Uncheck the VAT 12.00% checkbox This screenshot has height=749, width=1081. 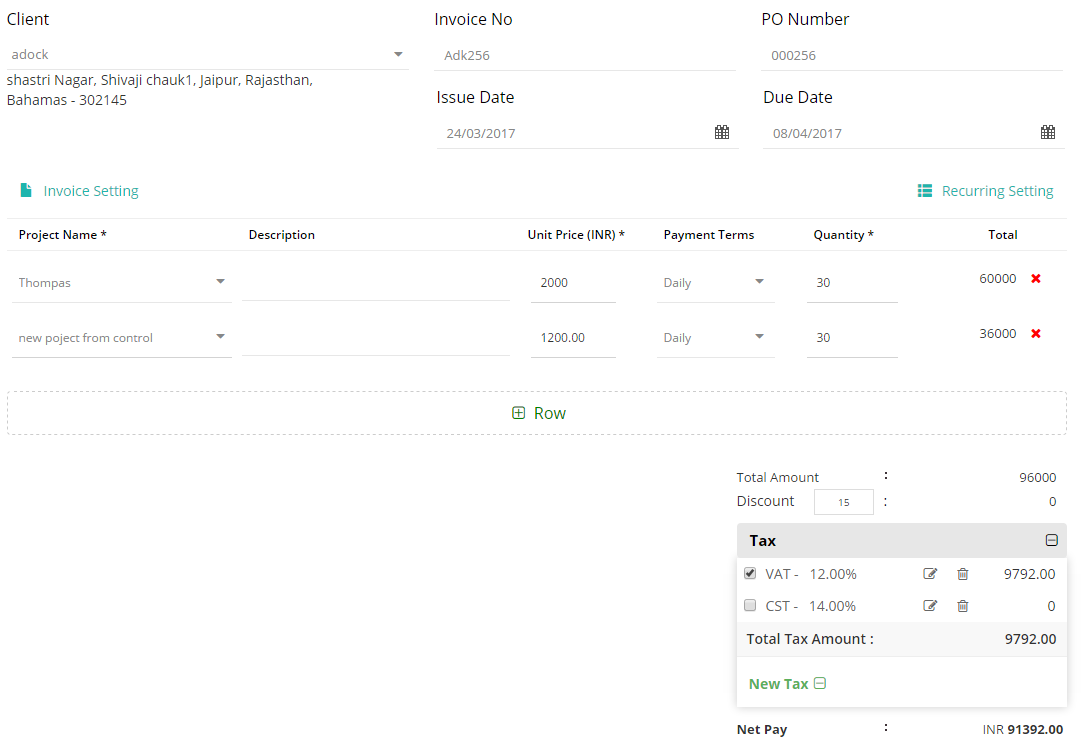coord(750,573)
